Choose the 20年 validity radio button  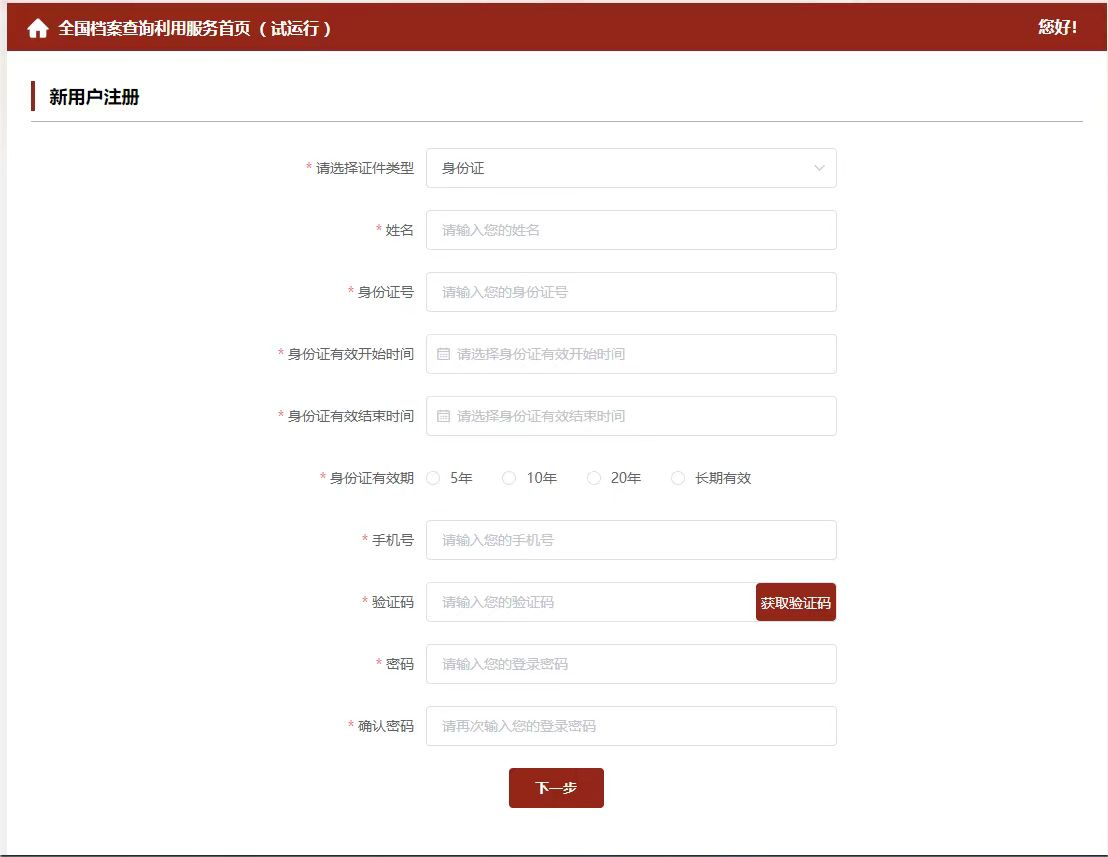[x=594, y=478]
